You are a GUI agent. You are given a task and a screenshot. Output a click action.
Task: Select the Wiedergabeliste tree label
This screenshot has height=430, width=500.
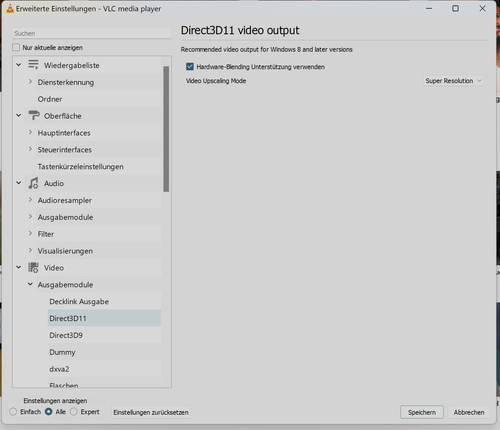pos(72,65)
